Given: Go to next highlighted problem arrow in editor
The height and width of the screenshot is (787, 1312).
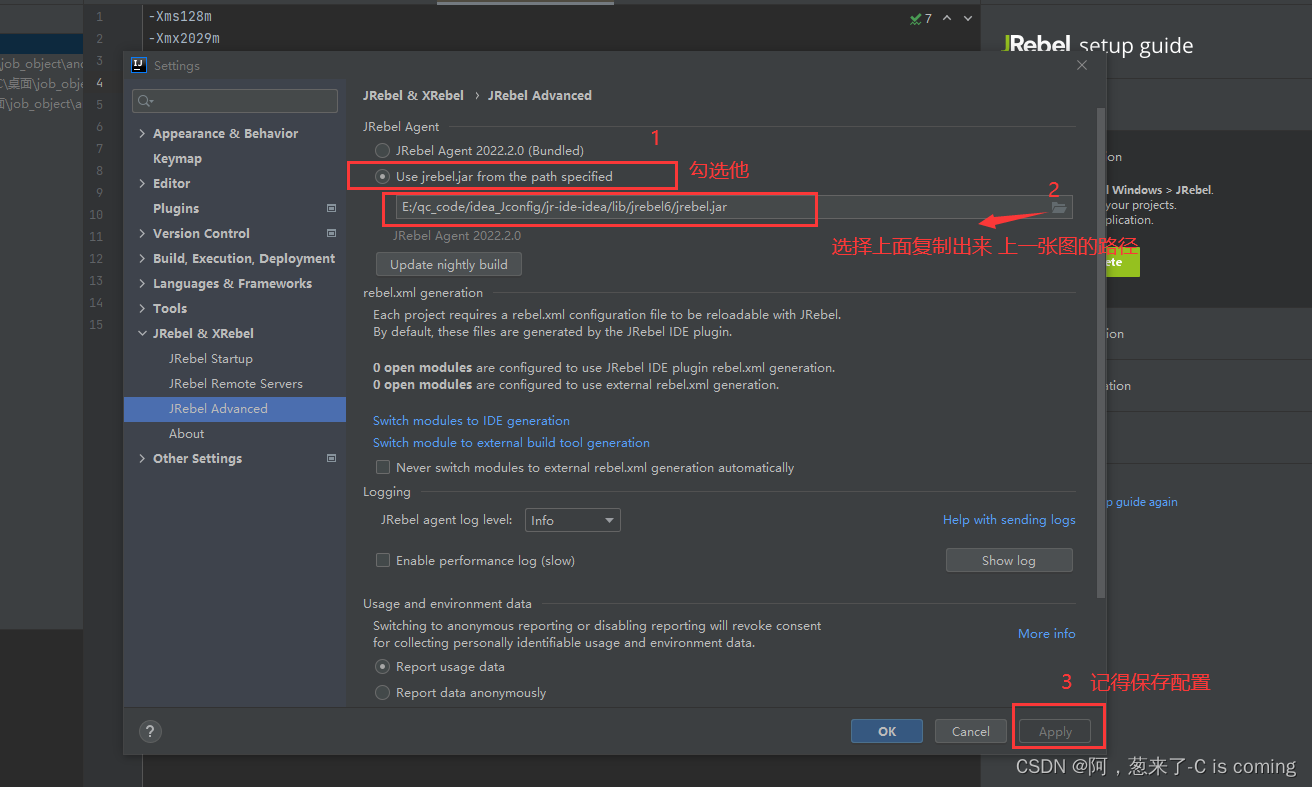Looking at the screenshot, I should [x=969, y=18].
